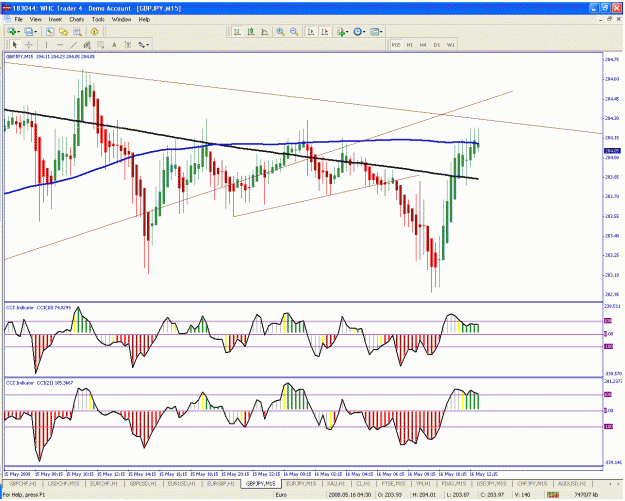
Task: Expand the Indicators dropdown arrow
Action: click(347, 32)
